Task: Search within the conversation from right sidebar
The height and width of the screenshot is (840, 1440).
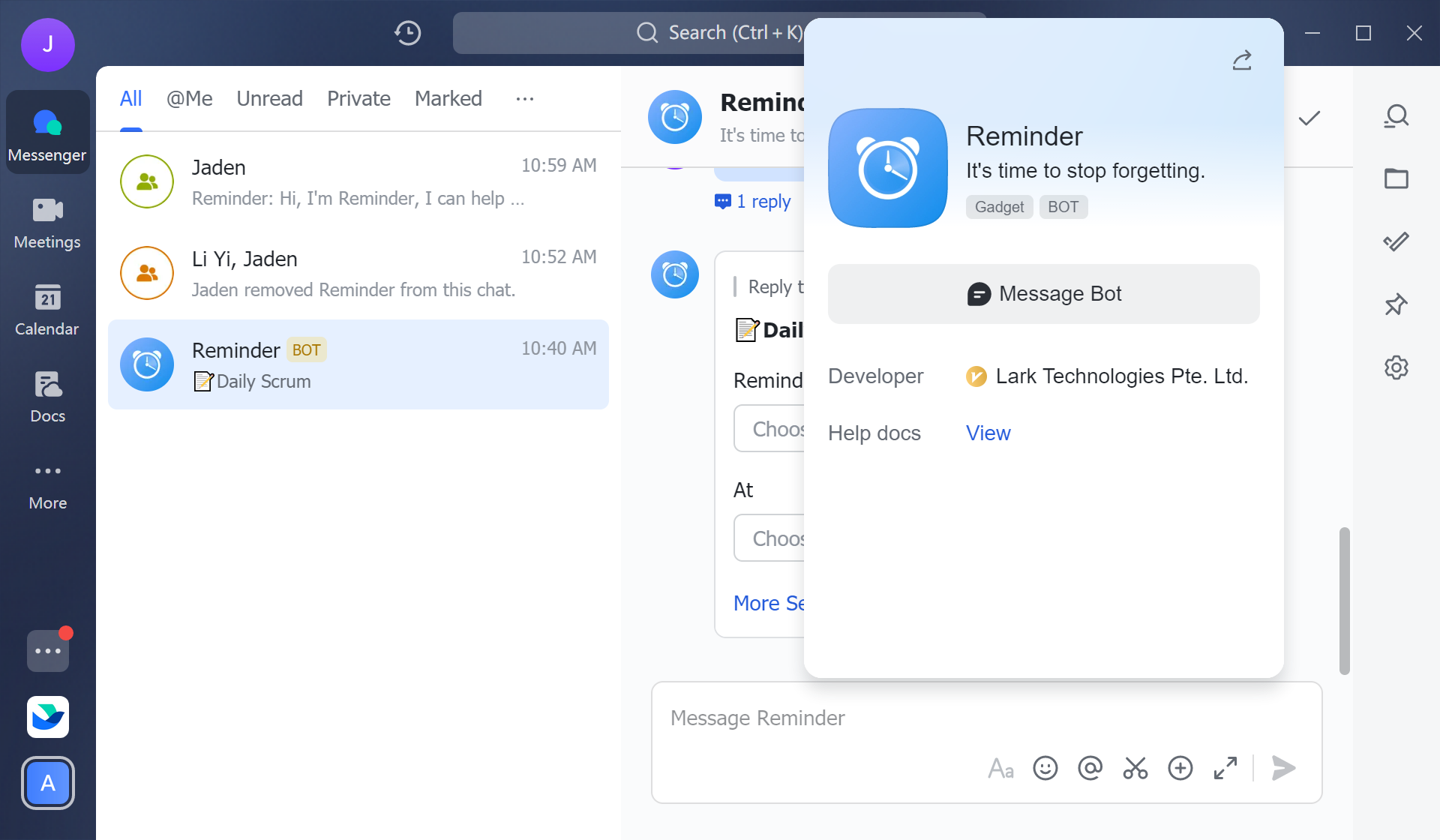Action: click(x=1396, y=116)
